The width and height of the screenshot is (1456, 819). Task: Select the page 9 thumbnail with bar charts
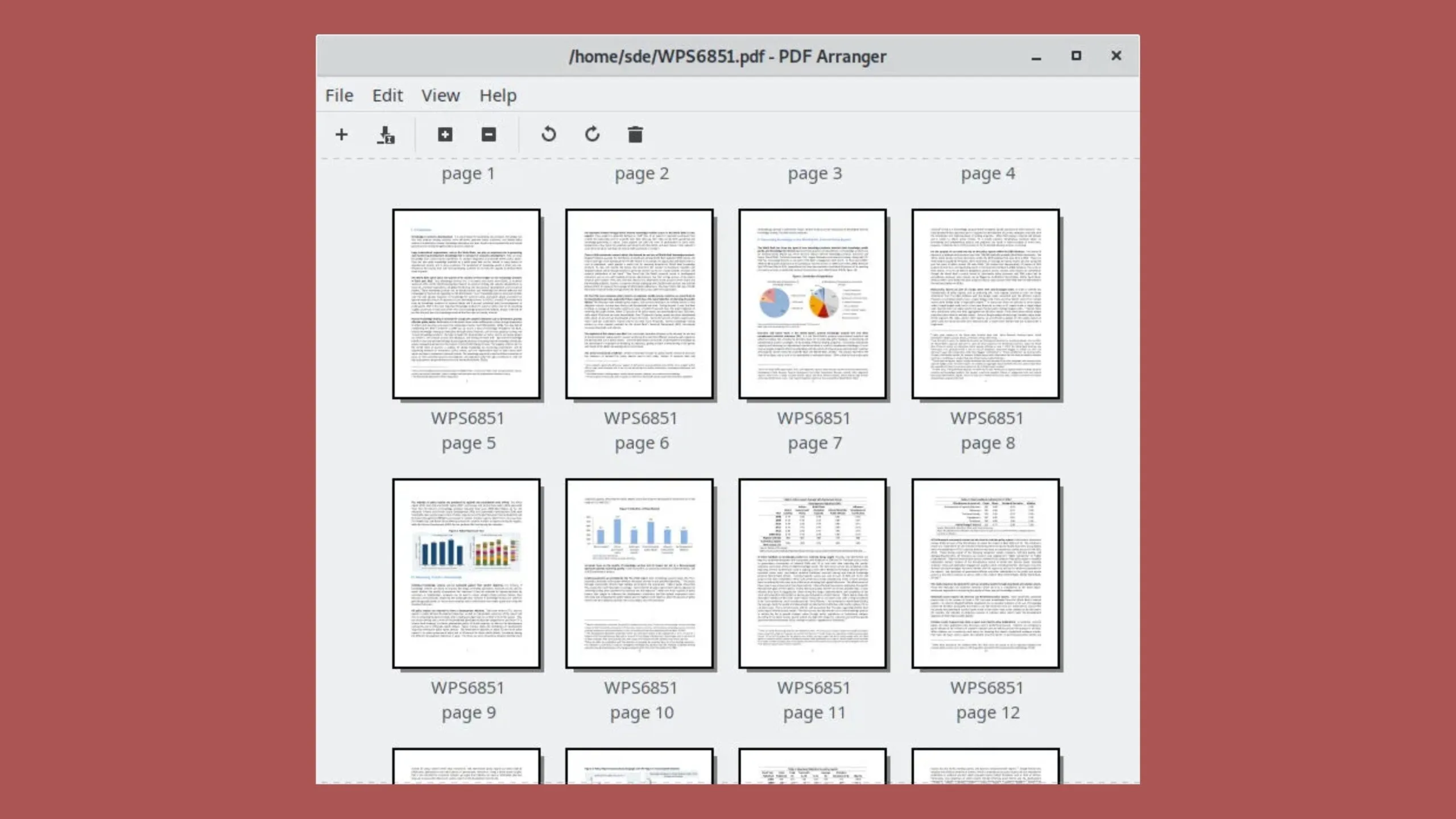466,573
